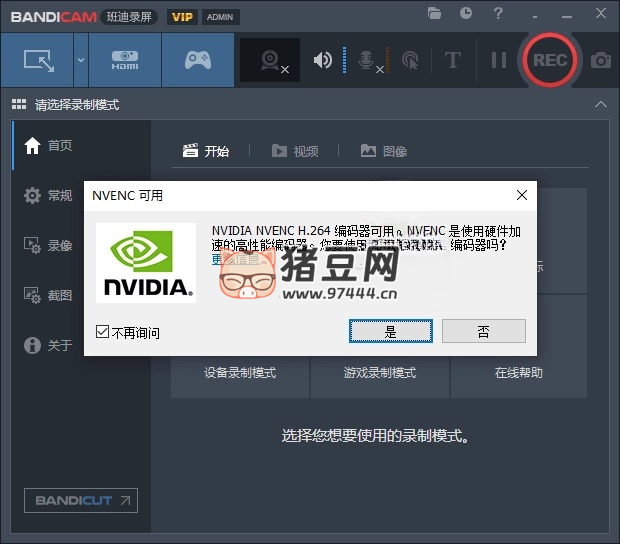The image size is (620, 544).
Task: Open the help question mark icon
Action: [498, 14]
